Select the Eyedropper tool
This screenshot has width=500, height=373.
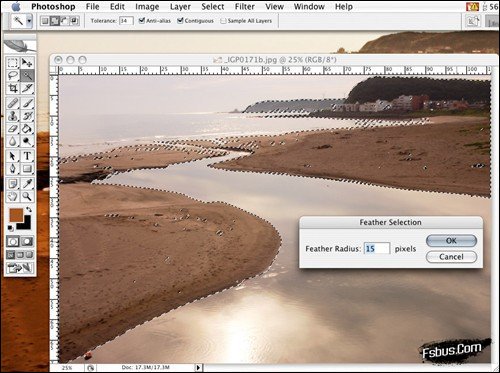27,183
